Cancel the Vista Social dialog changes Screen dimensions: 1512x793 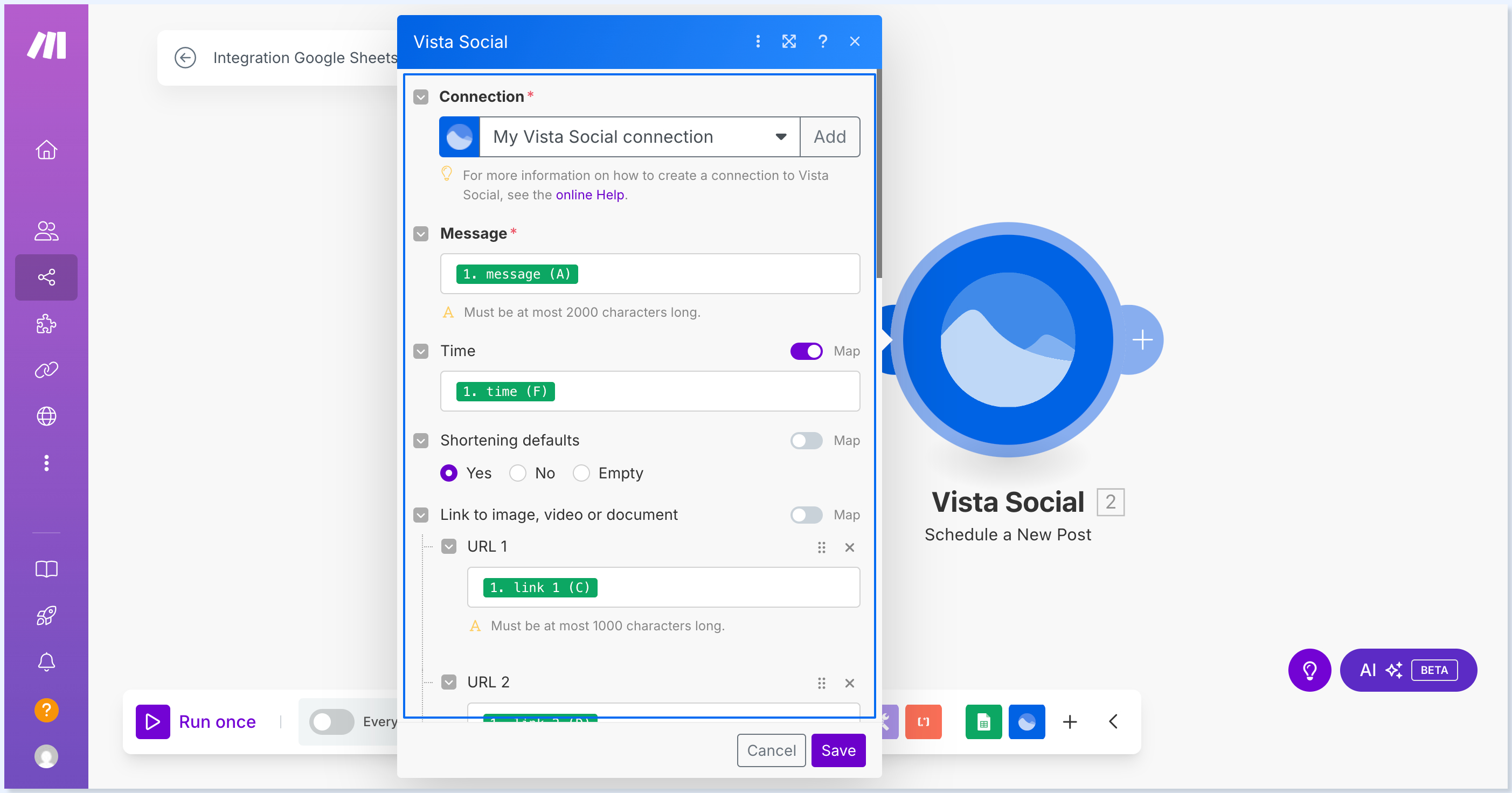coord(771,750)
